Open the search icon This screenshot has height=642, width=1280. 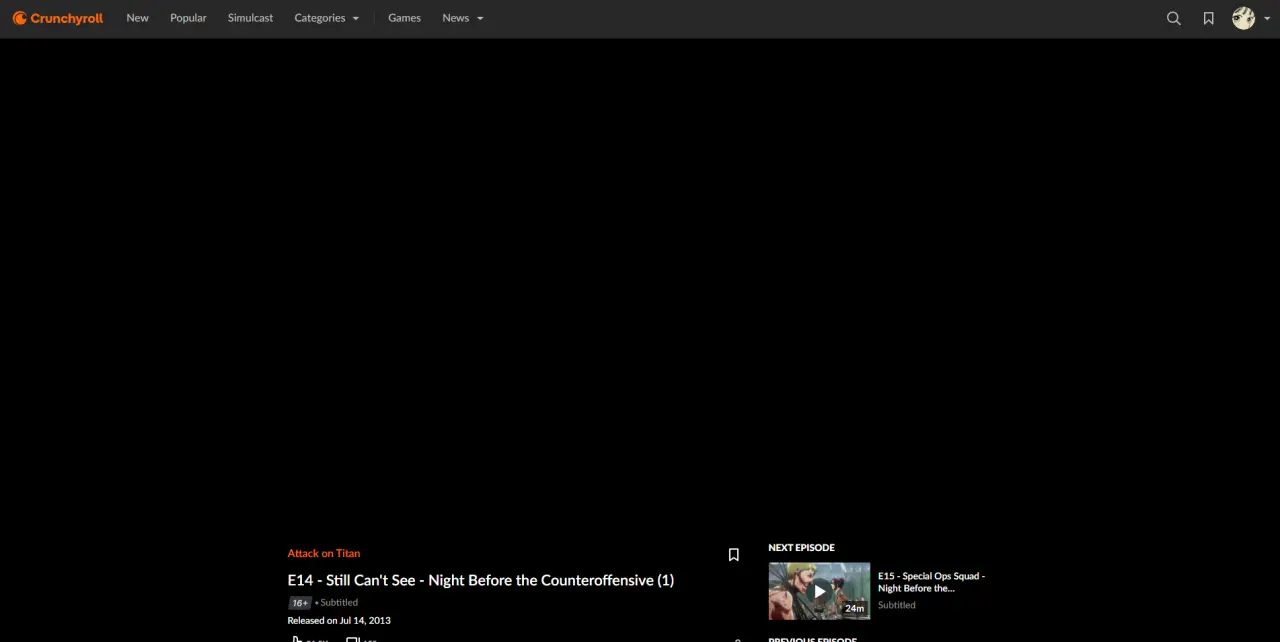click(x=1174, y=18)
